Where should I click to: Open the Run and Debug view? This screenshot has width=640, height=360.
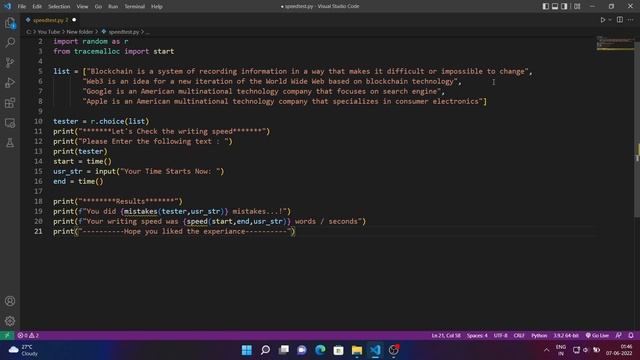point(10,82)
